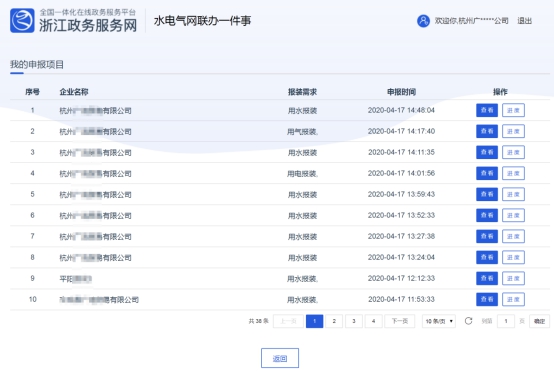Click 水电气网联办一件事 title
This screenshot has width=554, height=371.
[x=202, y=21]
